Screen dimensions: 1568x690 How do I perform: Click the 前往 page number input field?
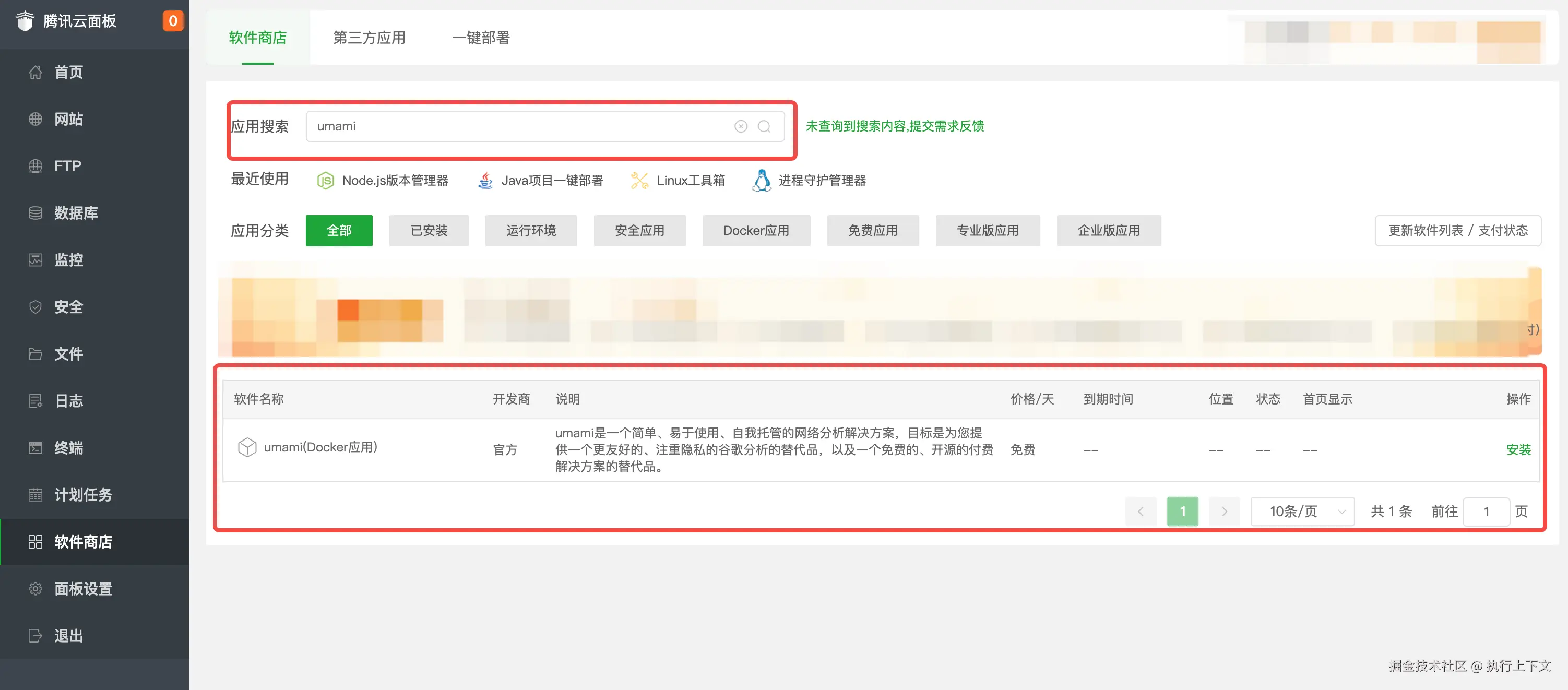[1486, 511]
